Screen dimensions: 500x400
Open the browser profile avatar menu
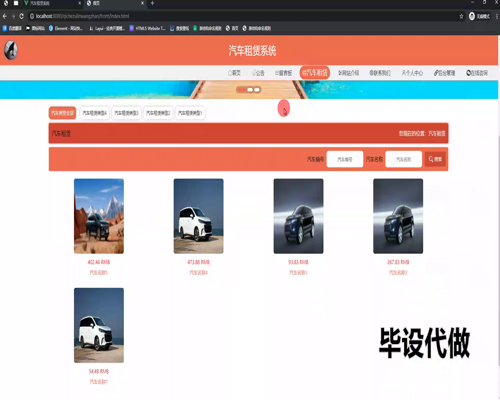click(472, 16)
